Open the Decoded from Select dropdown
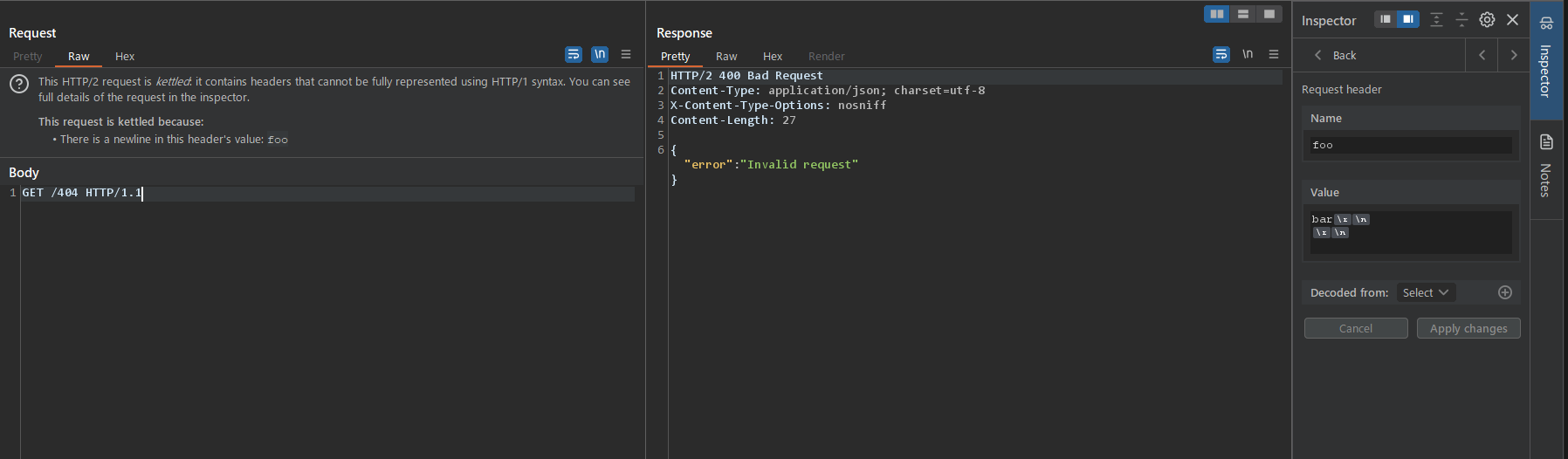The height and width of the screenshot is (459, 1568). click(1426, 292)
